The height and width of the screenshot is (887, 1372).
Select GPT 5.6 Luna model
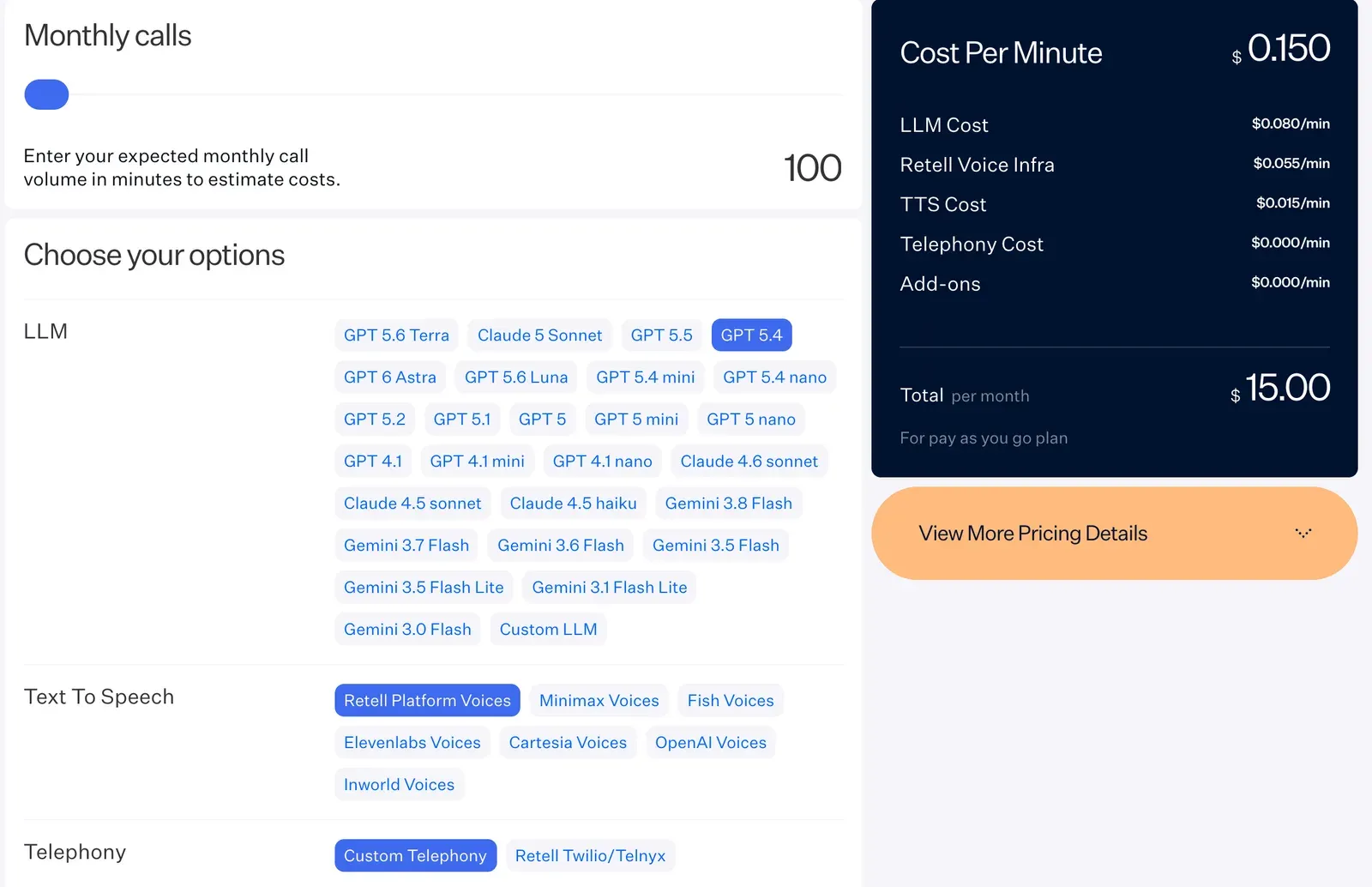point(515,377)
